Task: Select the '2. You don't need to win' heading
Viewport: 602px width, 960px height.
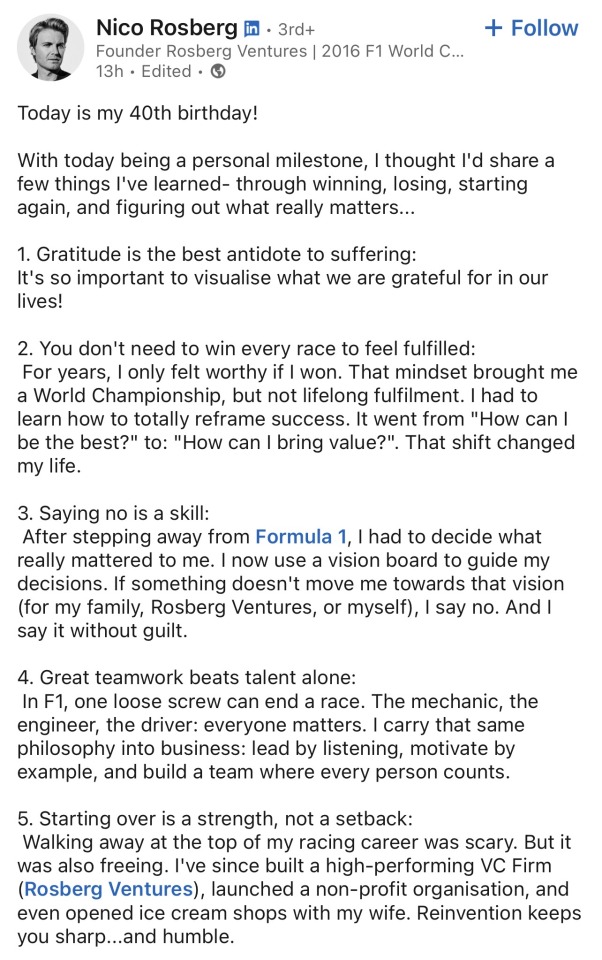Action: pyautogui.click(x=246, y=348)
